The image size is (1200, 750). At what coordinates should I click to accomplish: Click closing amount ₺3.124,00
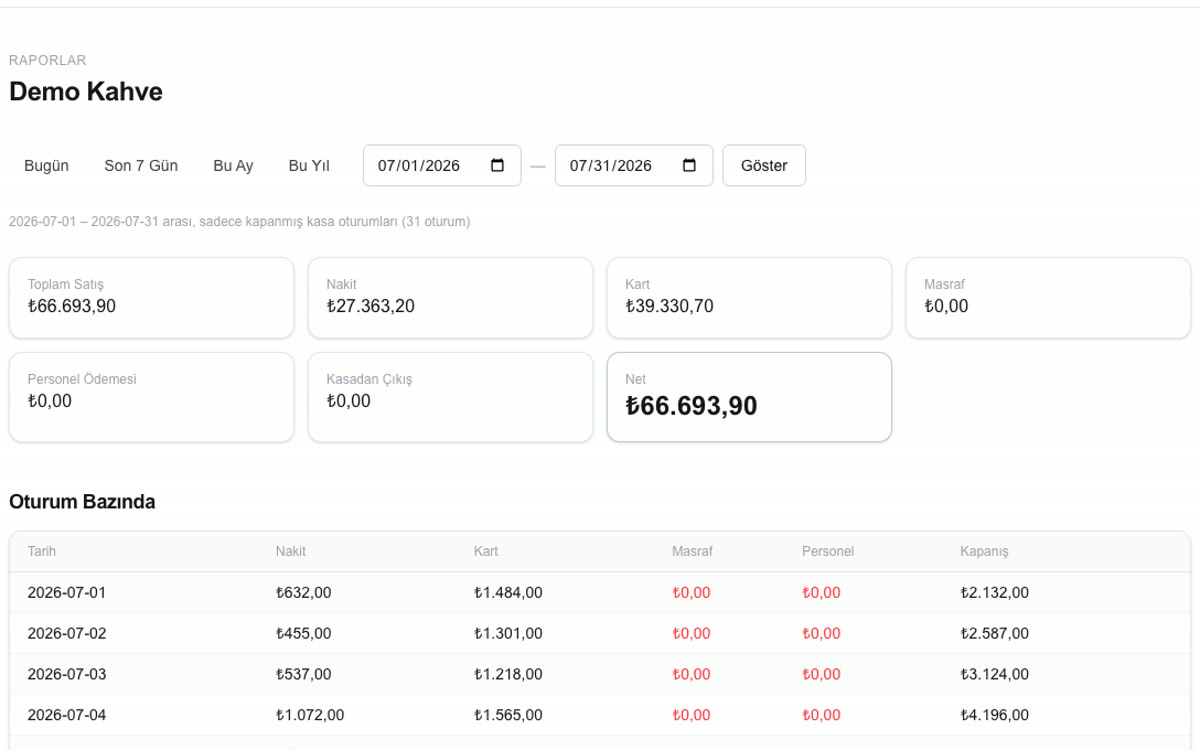994,675
